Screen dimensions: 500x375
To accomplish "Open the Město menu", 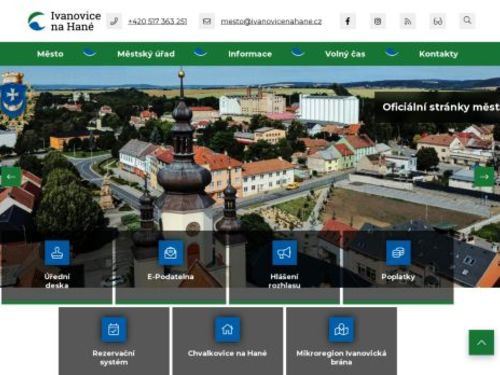I will coord(50,54).
